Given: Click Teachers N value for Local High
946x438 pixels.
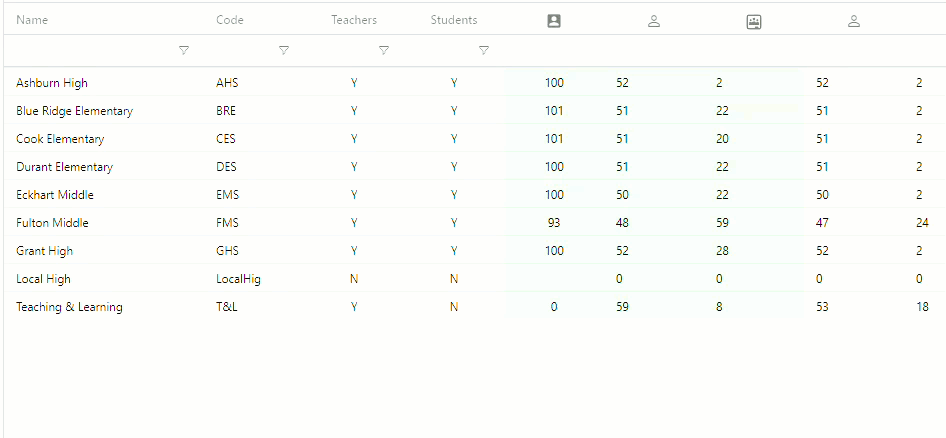Looking at the screenshot, I should [354, 279].
